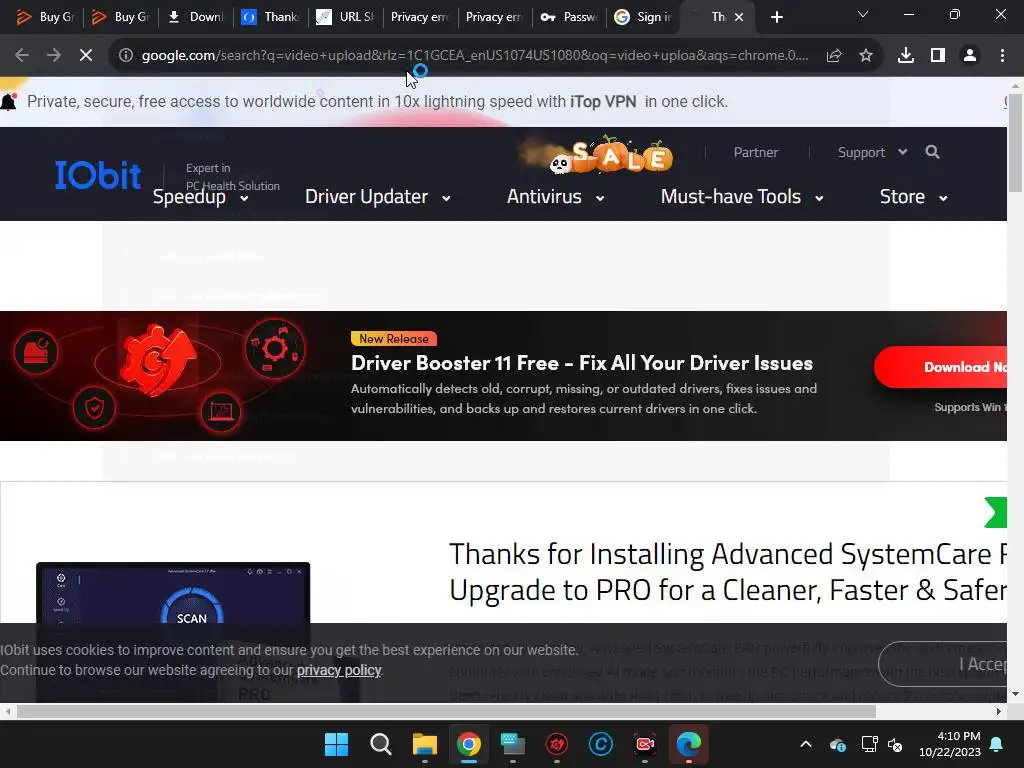The width and height of the screenshot is (1024, 768).
Task: Open the Chrome three-dot menu
Action: [x=1002, y=56]
